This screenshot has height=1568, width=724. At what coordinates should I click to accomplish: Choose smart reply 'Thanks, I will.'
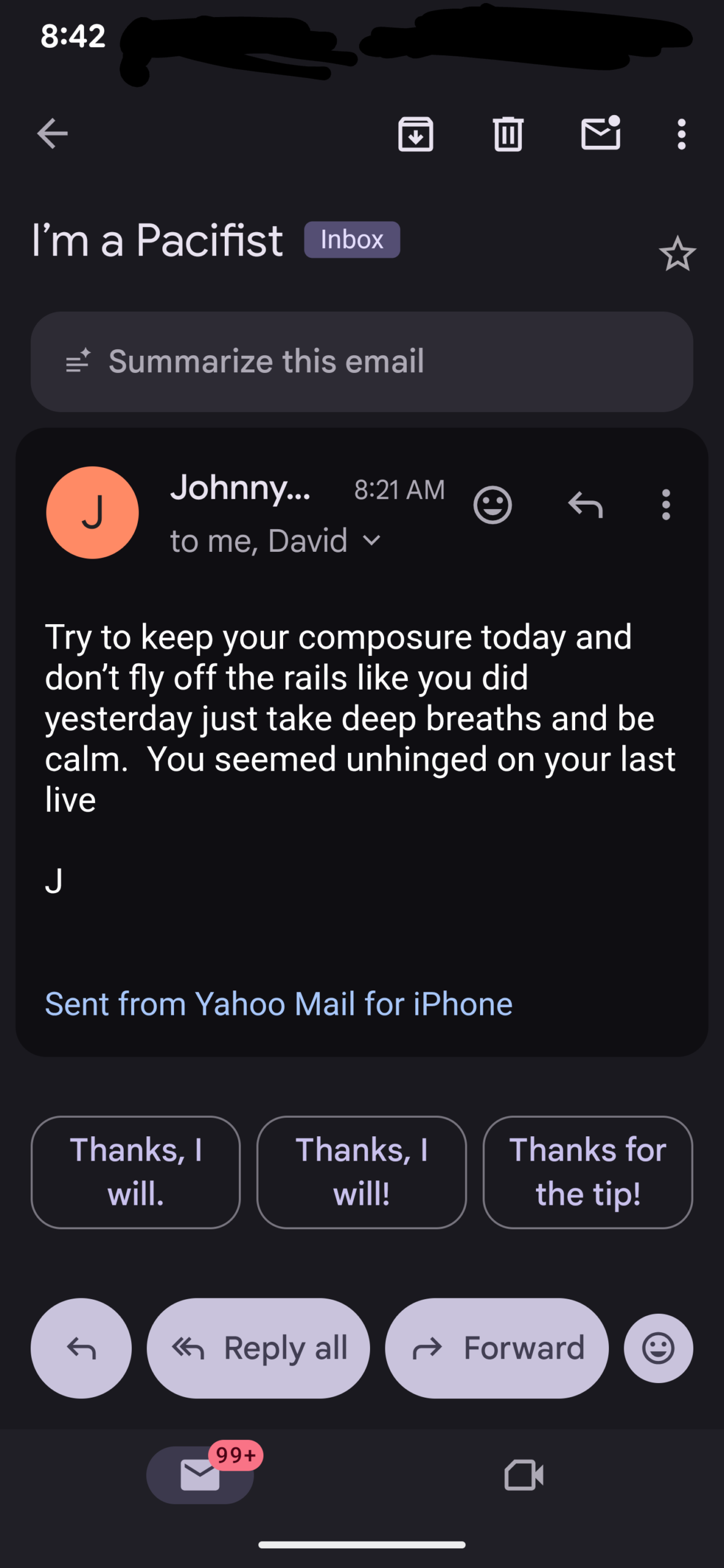click(135, 1172)
